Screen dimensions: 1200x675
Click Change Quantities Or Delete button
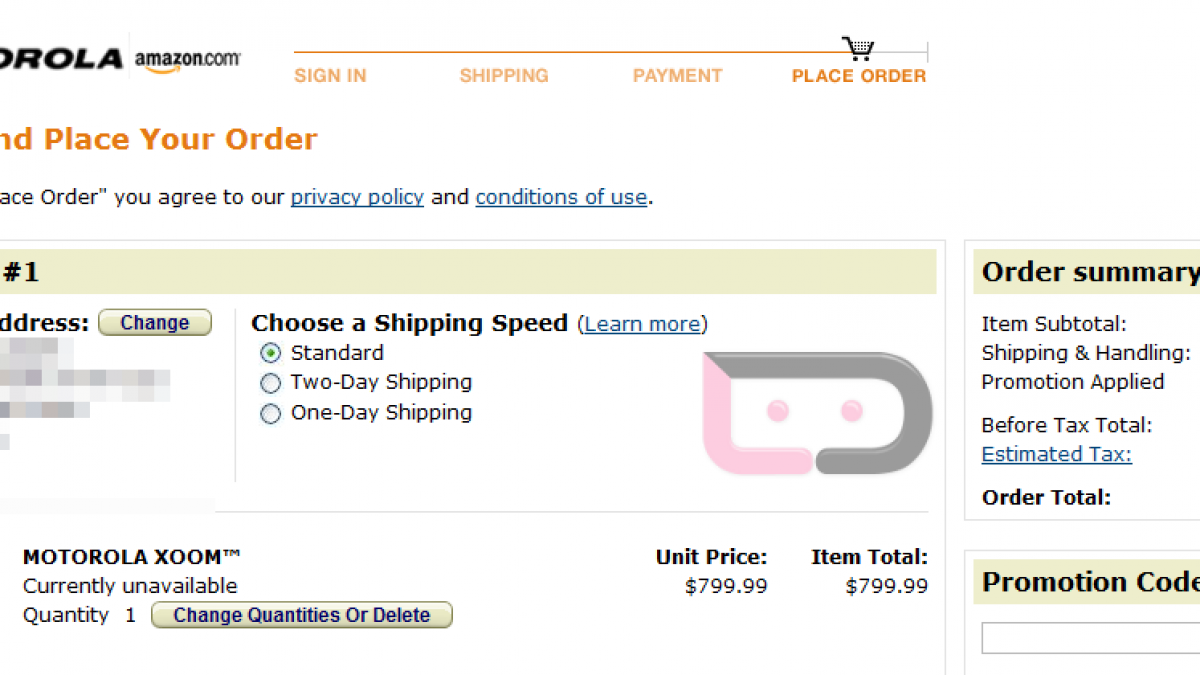(302, 615)
